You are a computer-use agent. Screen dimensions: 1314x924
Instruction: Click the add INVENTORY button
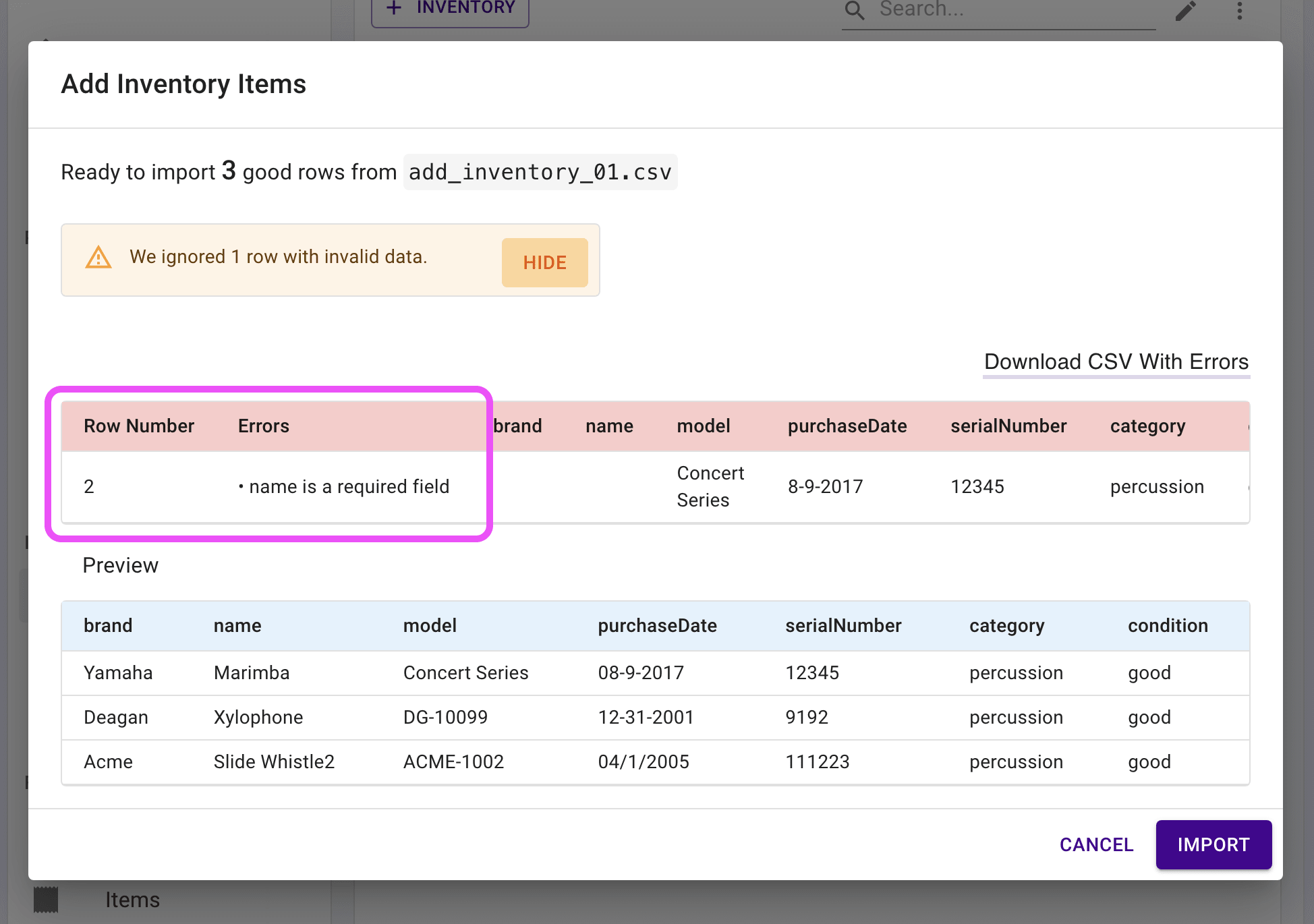[450, 9]
